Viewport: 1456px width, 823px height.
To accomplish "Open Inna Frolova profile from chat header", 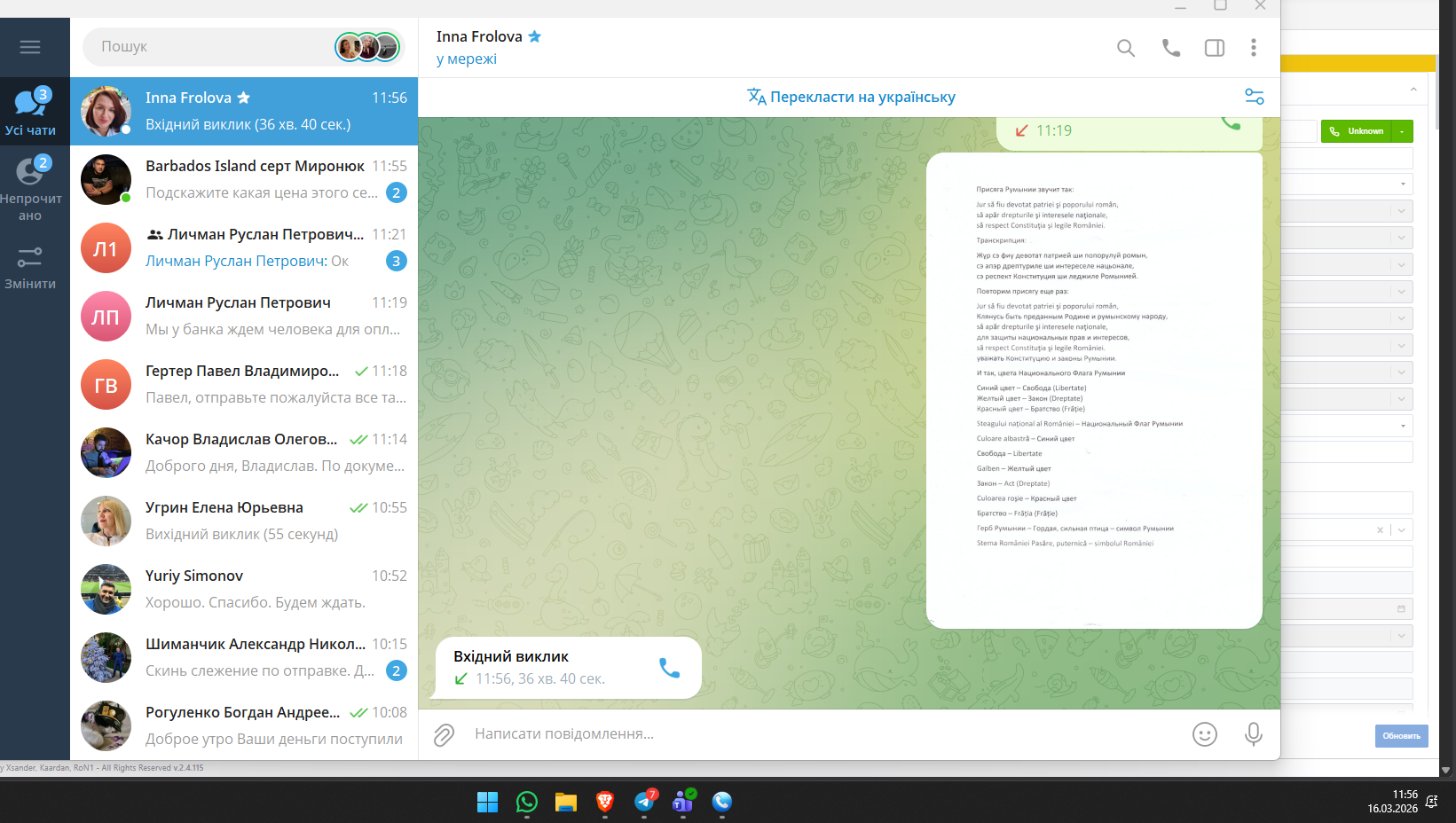I will [x=488, y=47].
